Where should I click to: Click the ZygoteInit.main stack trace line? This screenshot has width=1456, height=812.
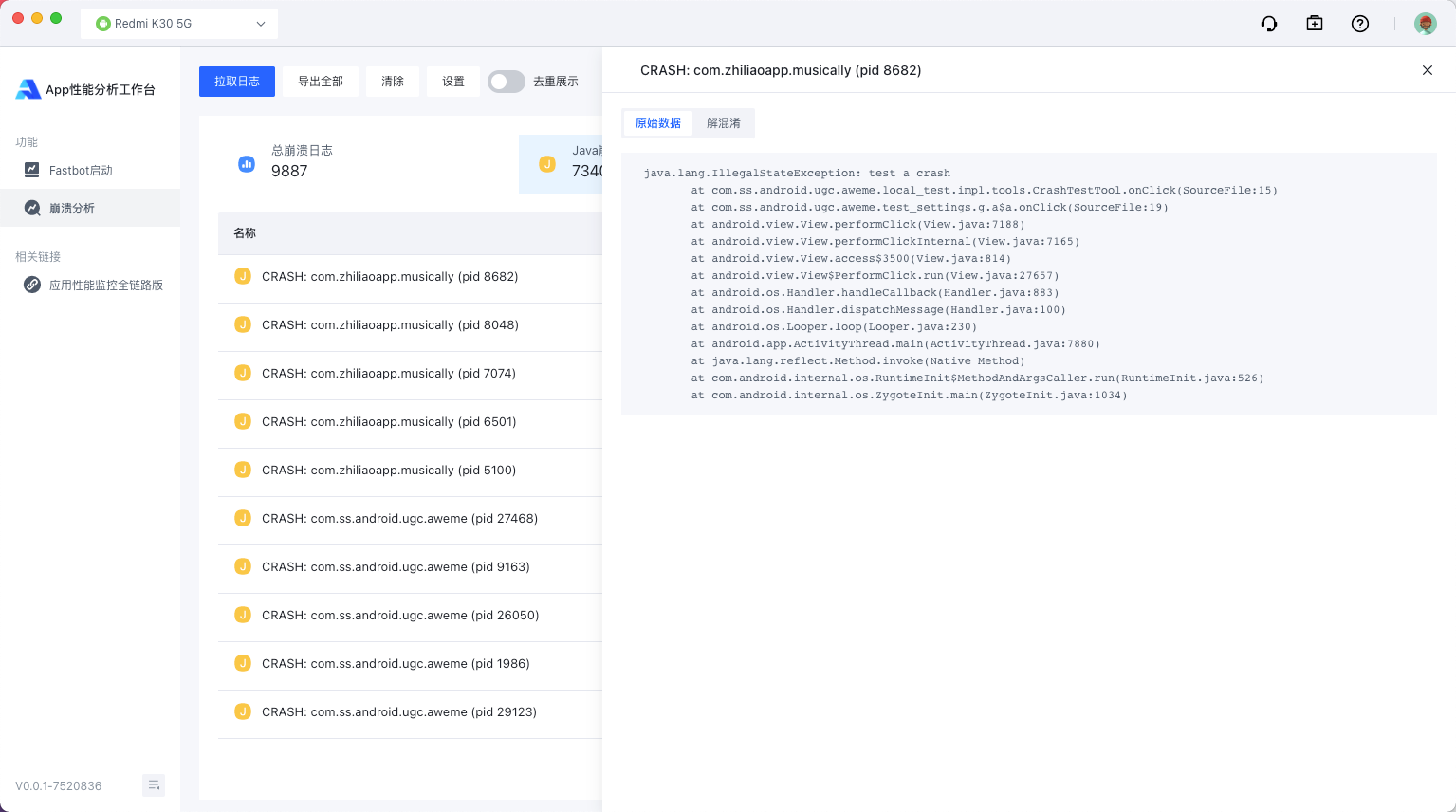click(x=909, y=396)
